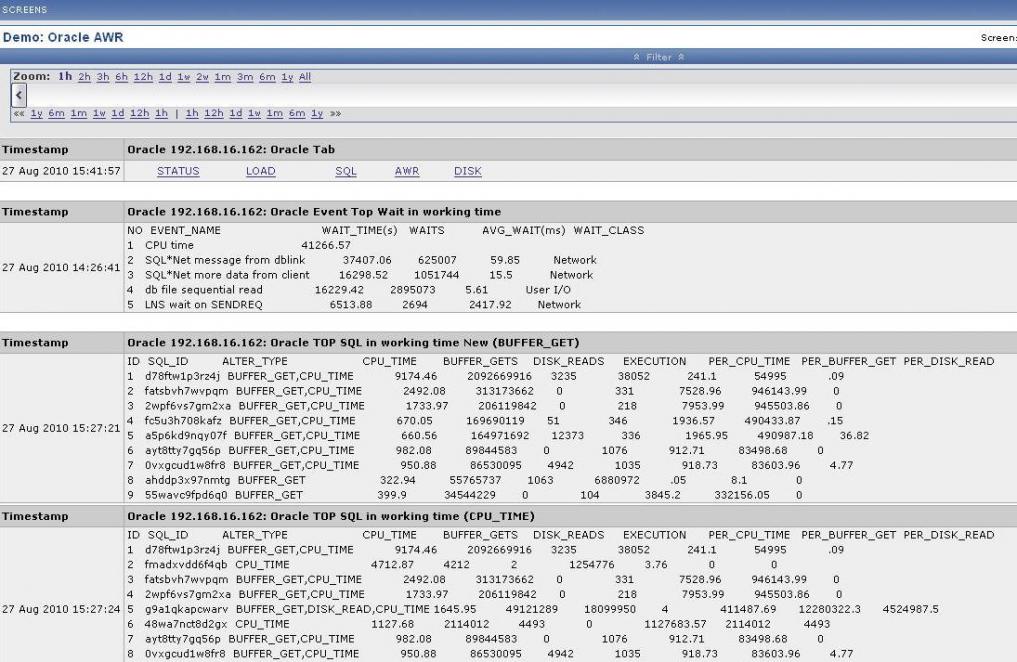Click timestamp '27 Aug 2010 14:26:41'
The width and height of the screenshot is (1017, 662).
click(62, 267)
